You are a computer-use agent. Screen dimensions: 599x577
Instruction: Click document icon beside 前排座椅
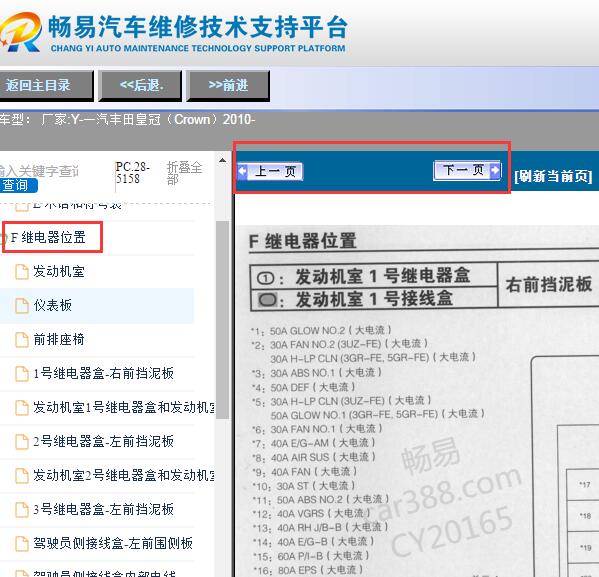22,340
